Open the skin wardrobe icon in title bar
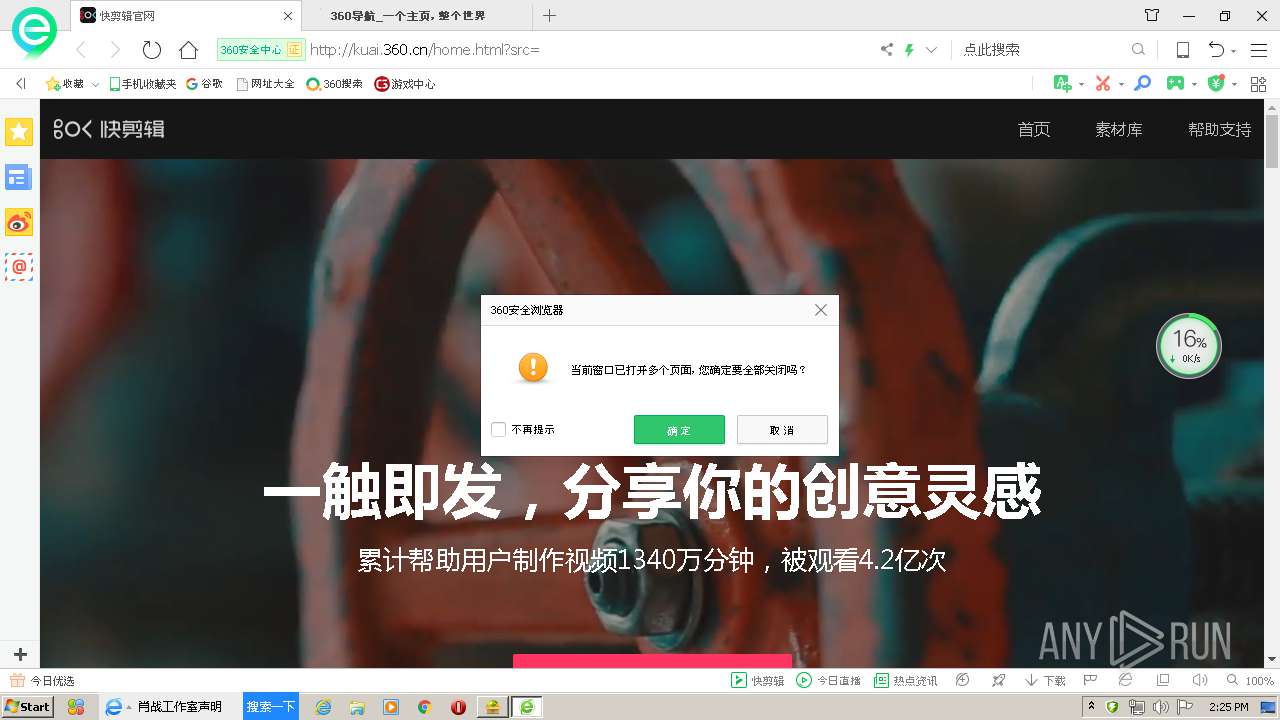The image size is (1280, 720). pos(1152,16)
